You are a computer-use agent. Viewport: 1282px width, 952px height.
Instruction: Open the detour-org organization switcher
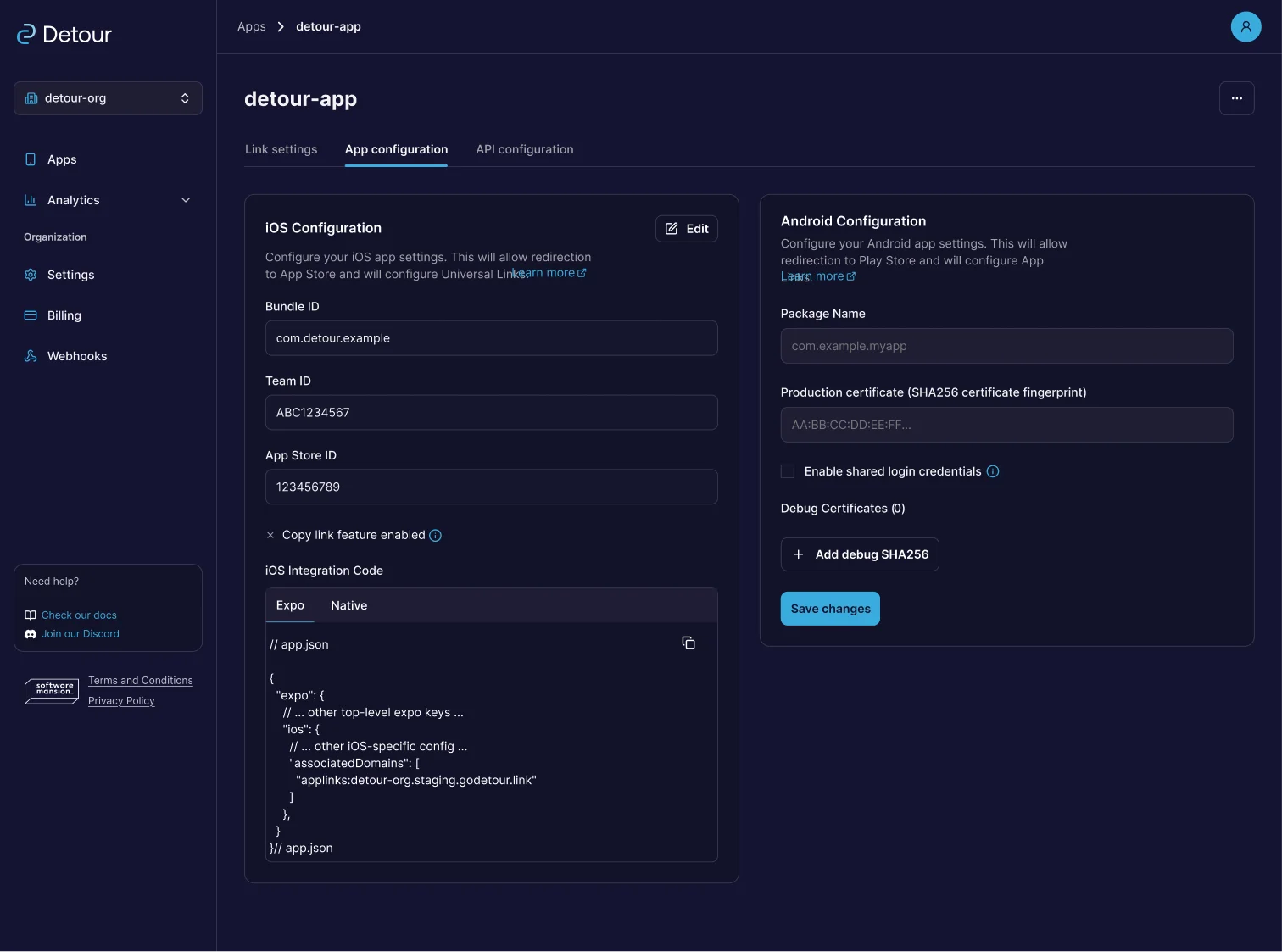(108, 98)
